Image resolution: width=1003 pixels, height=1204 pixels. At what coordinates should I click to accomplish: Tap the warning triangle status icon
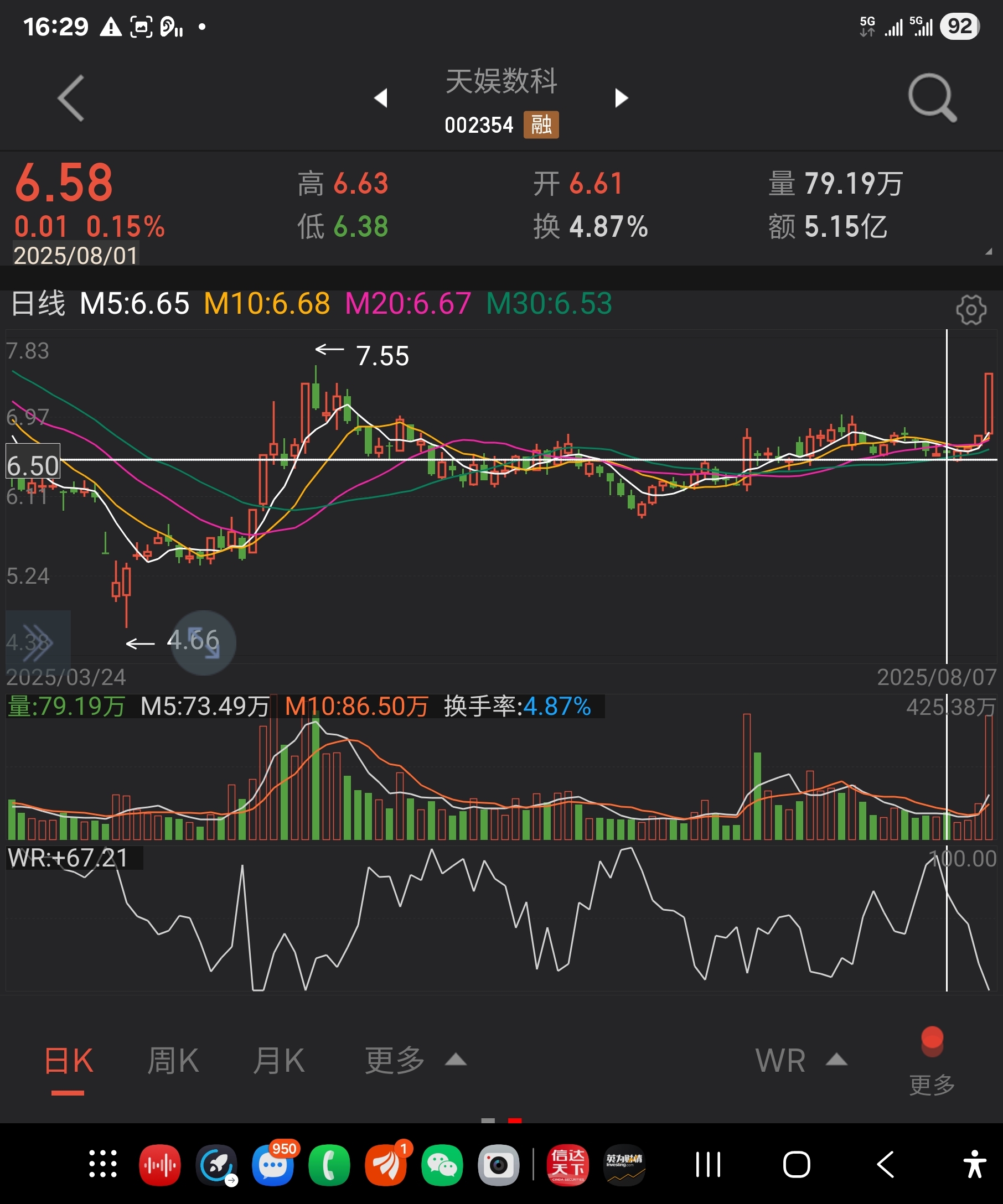point(111,27)
